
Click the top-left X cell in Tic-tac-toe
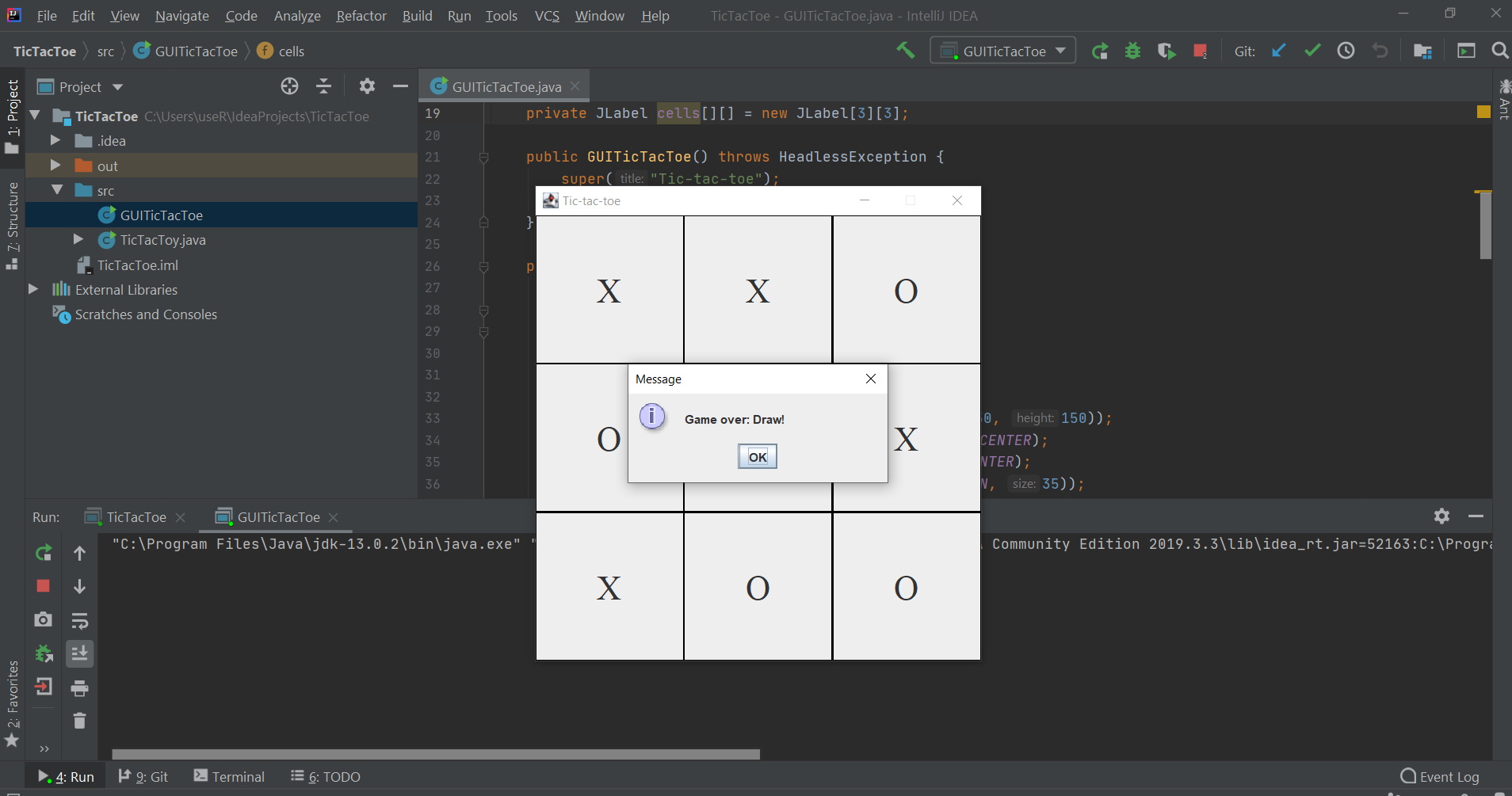click(x=609, y=290)
